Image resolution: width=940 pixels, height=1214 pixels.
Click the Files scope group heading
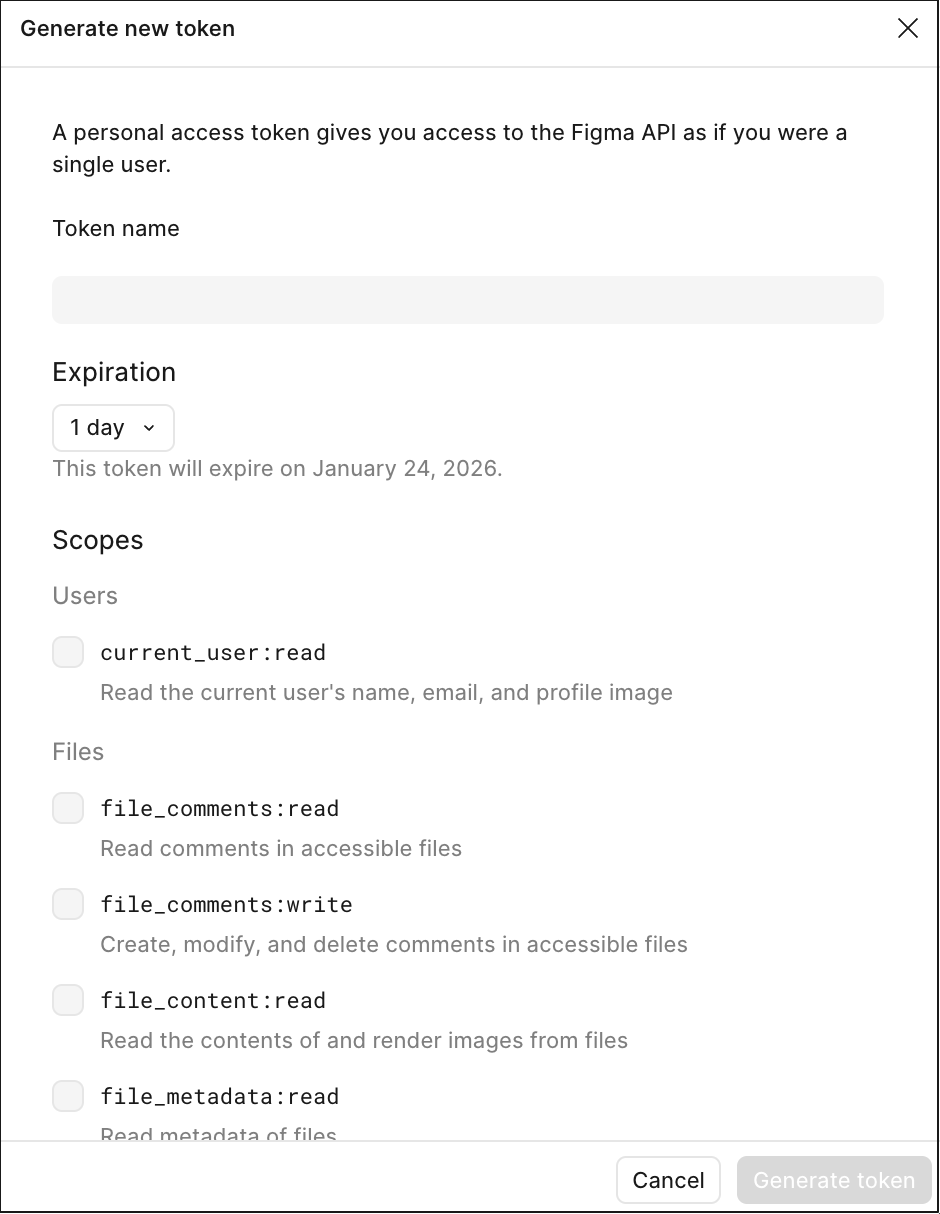78,752
